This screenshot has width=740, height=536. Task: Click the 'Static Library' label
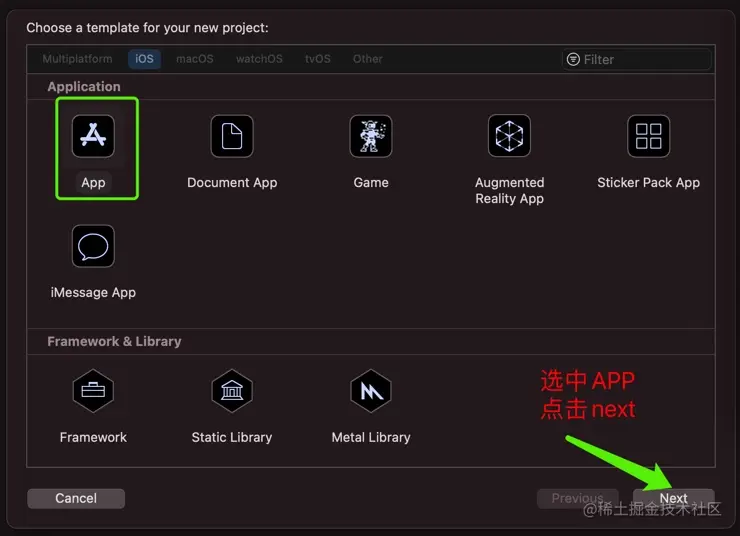point(232,437)
